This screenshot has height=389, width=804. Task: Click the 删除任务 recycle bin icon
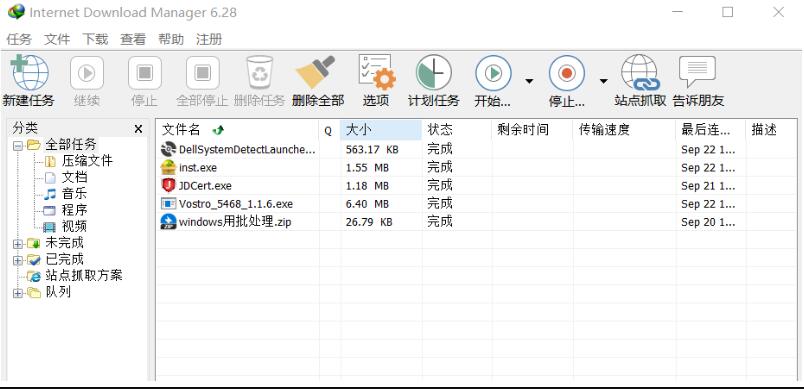pos(259,73)
